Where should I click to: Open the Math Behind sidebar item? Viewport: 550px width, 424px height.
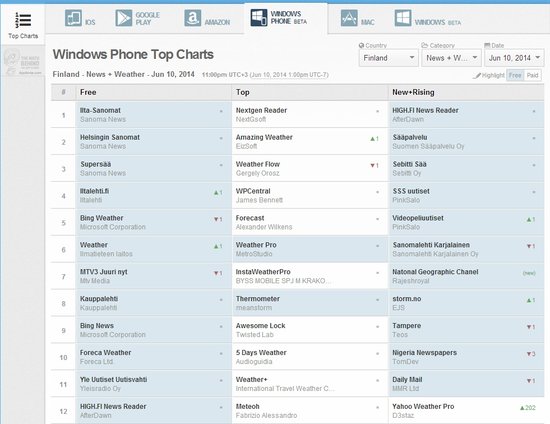click(23, 62)
